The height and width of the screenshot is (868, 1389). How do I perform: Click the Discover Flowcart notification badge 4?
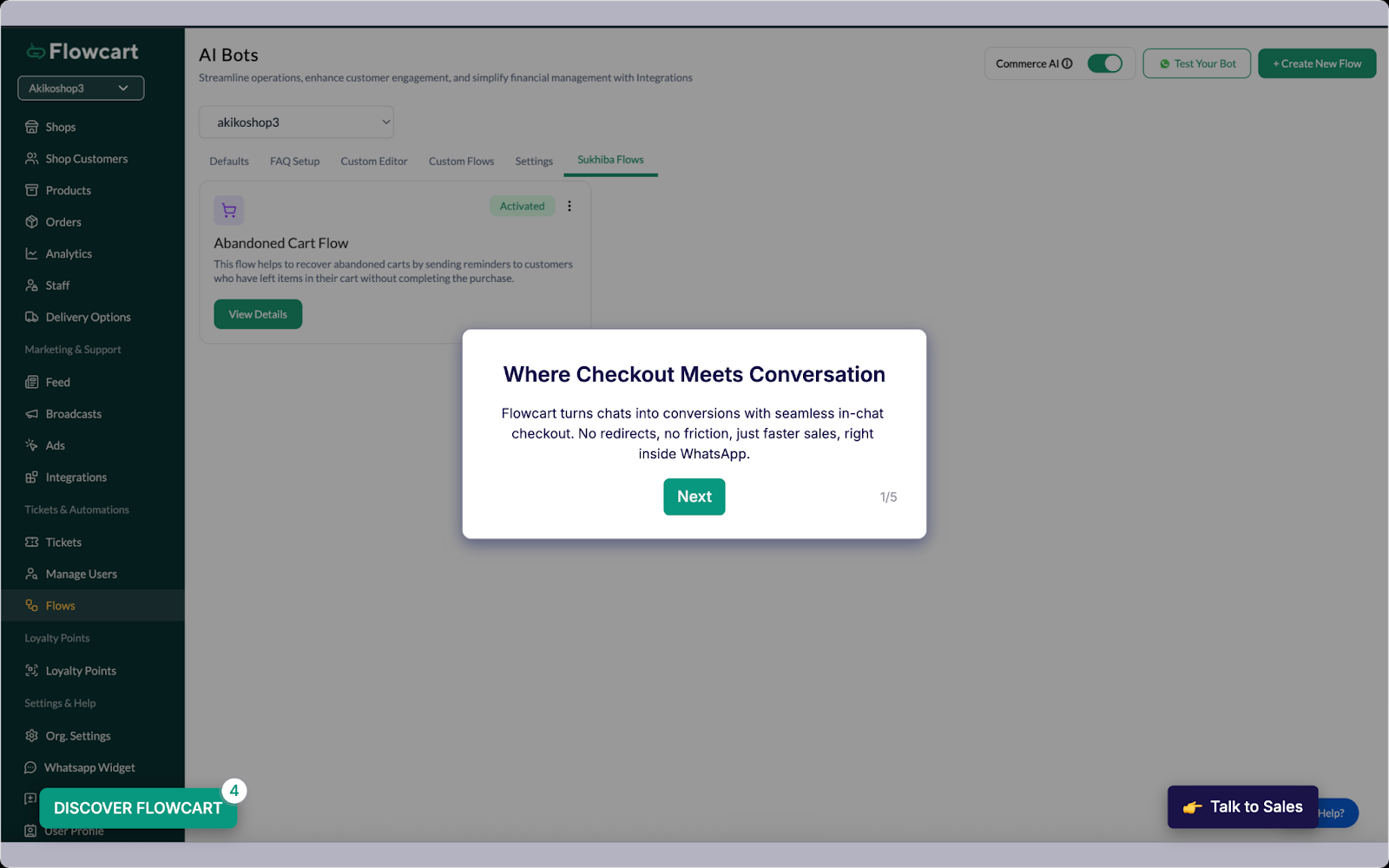234,791
